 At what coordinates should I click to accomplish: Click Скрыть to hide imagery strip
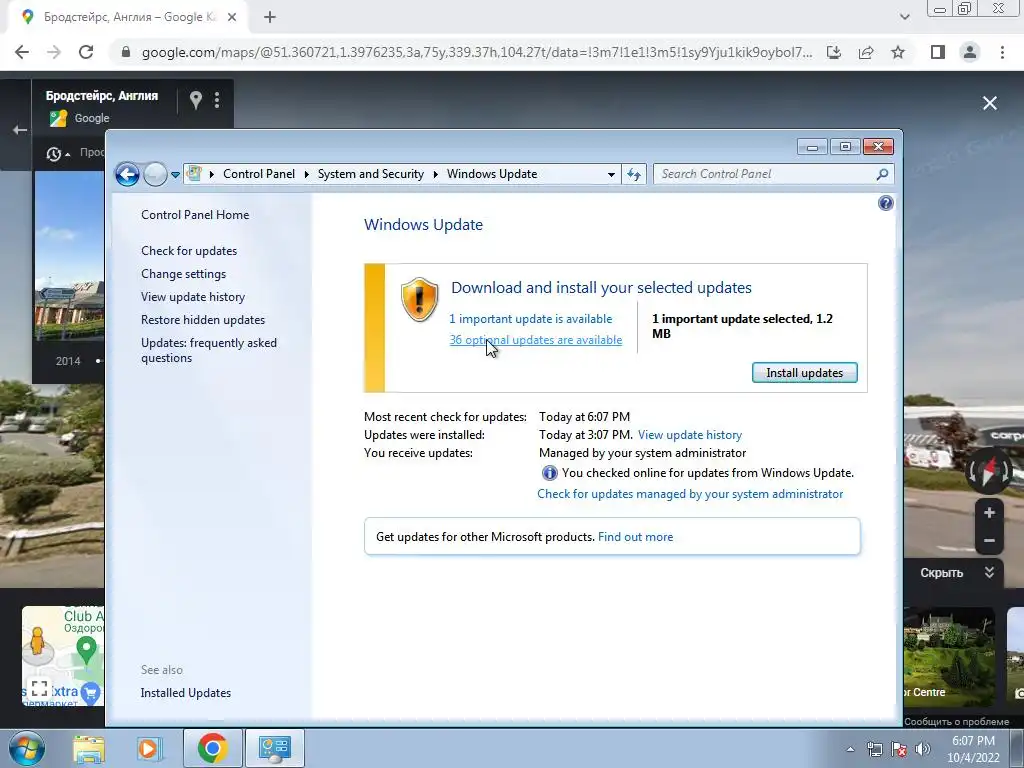click(x=956, y=573)
